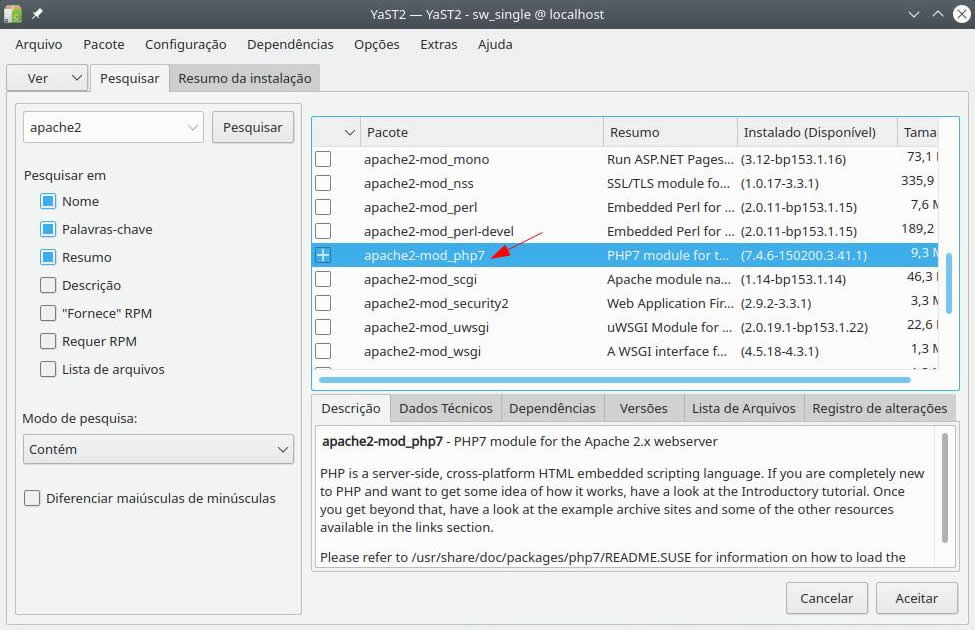
Task: Click the install status icon for apache2-mod_php7
Action: point(323,255)
